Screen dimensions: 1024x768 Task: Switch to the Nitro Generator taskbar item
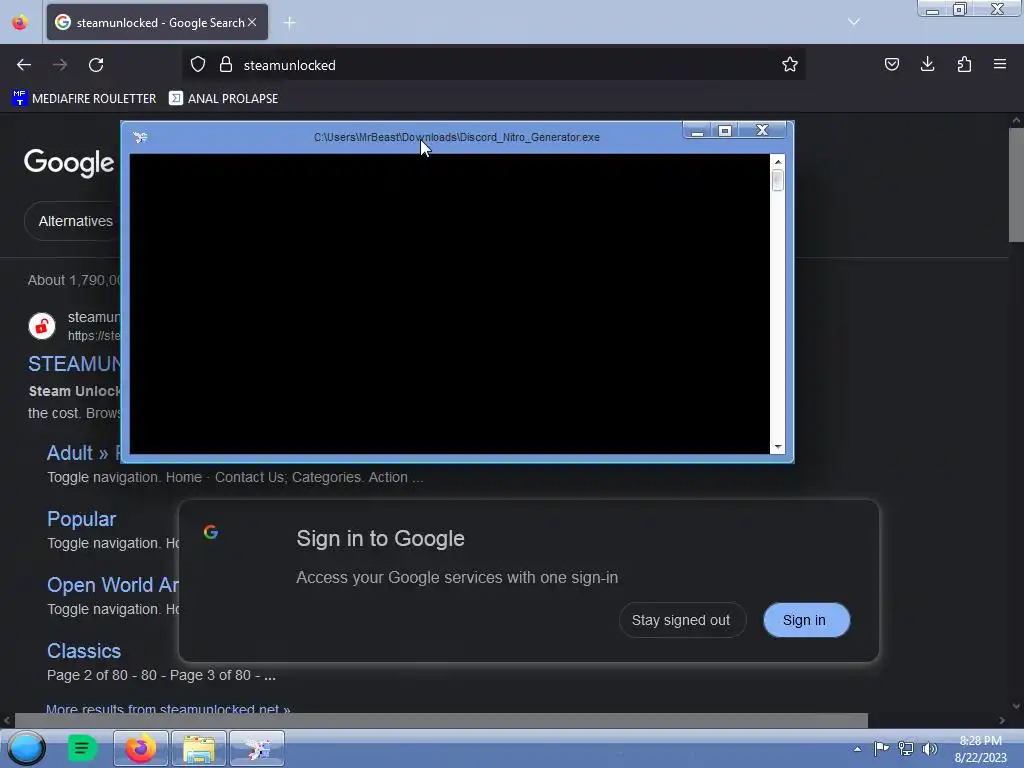point(257,748)
